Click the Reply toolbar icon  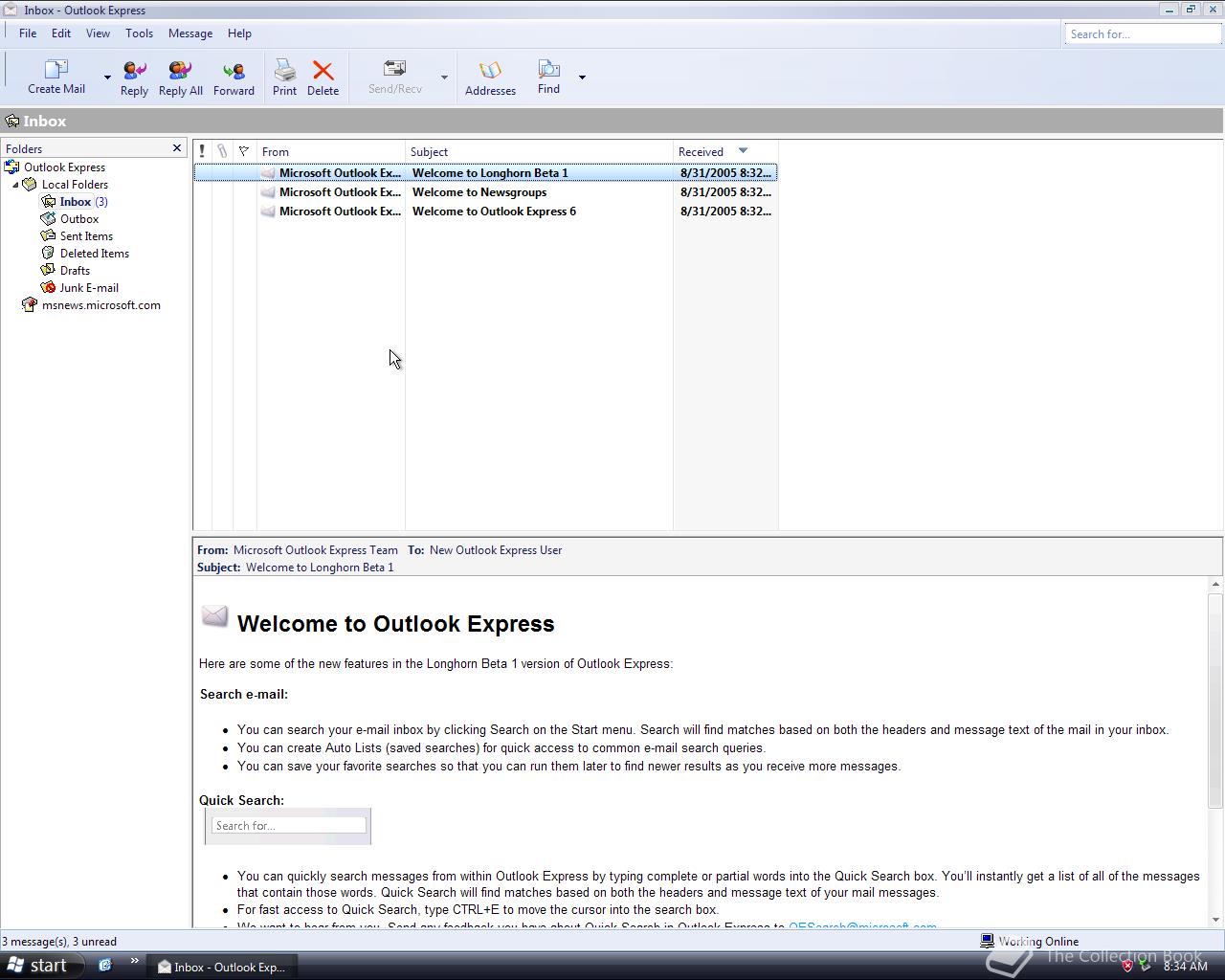click(x=134, y=78)
